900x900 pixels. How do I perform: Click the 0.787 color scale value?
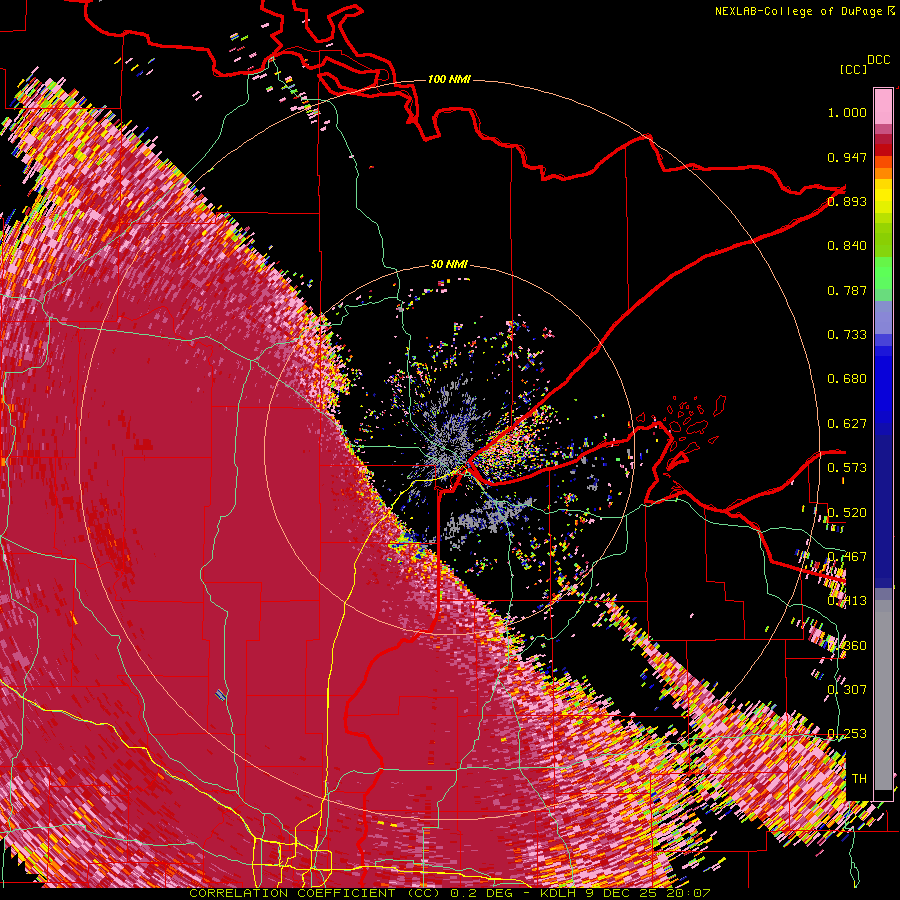click(847, 290)
